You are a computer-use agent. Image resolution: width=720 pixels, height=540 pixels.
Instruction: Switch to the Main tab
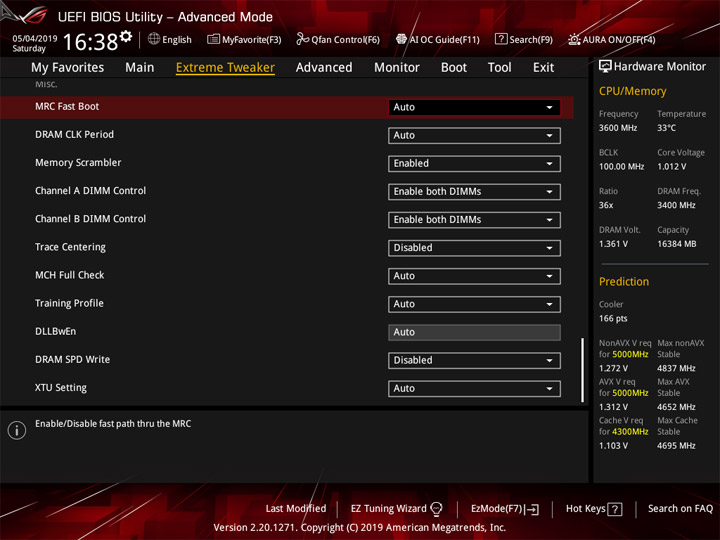[140, 68]
